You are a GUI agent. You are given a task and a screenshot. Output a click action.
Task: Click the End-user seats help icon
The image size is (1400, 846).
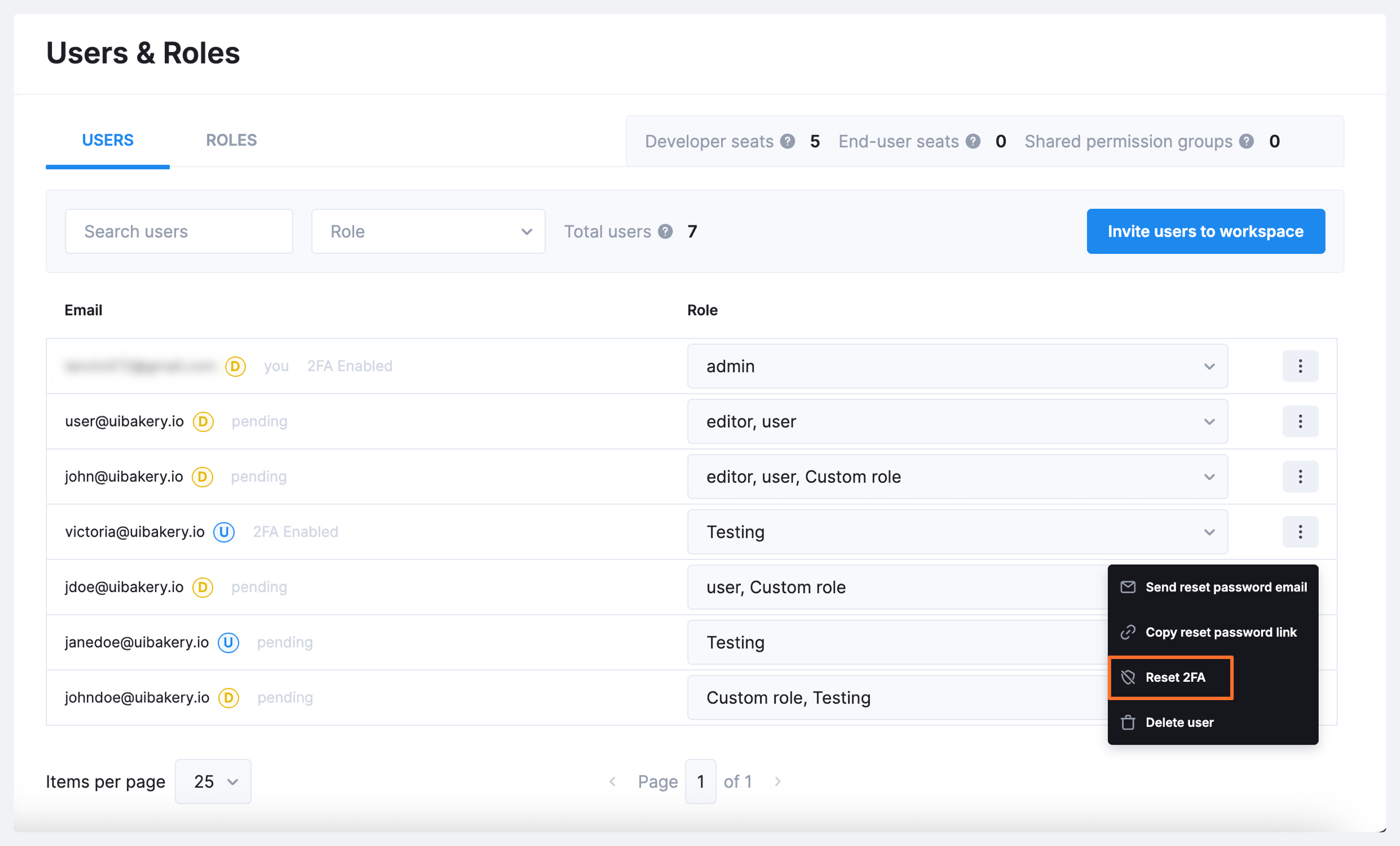coord(973,141)
